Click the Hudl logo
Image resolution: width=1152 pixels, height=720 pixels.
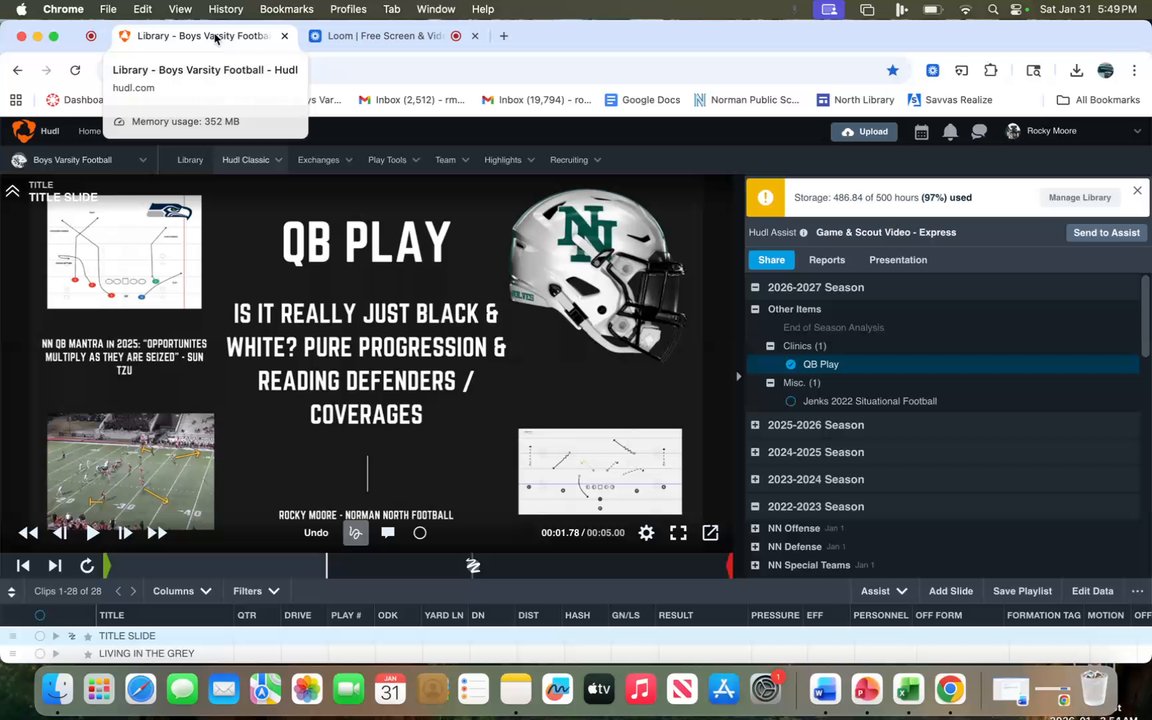click(x=24, y=131)
